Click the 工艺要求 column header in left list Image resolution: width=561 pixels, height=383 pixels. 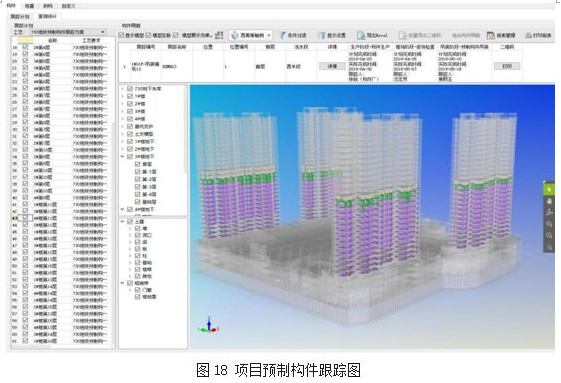[x=91, y=40]
